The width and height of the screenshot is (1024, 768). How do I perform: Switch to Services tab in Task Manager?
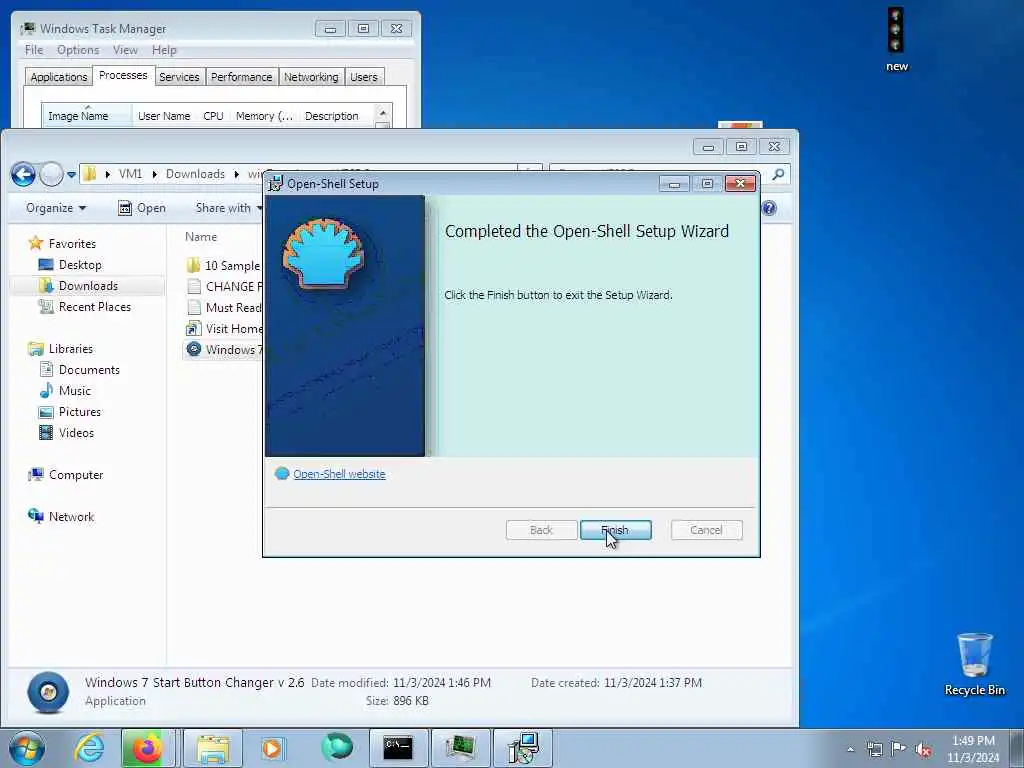179,77
